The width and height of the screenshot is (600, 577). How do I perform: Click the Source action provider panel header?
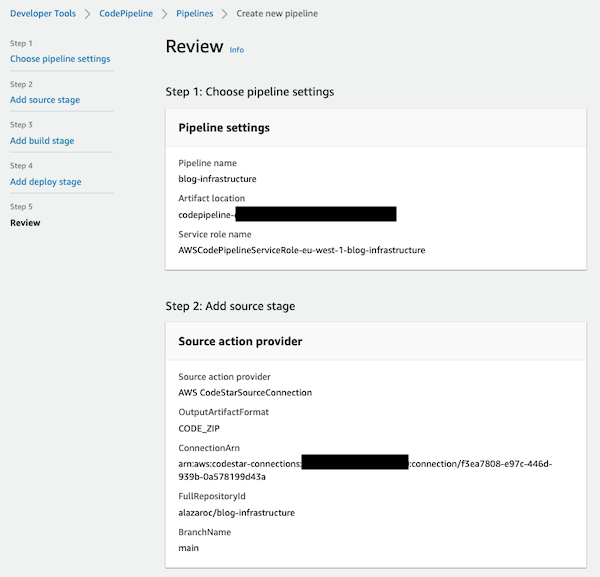tap(376, 341)
